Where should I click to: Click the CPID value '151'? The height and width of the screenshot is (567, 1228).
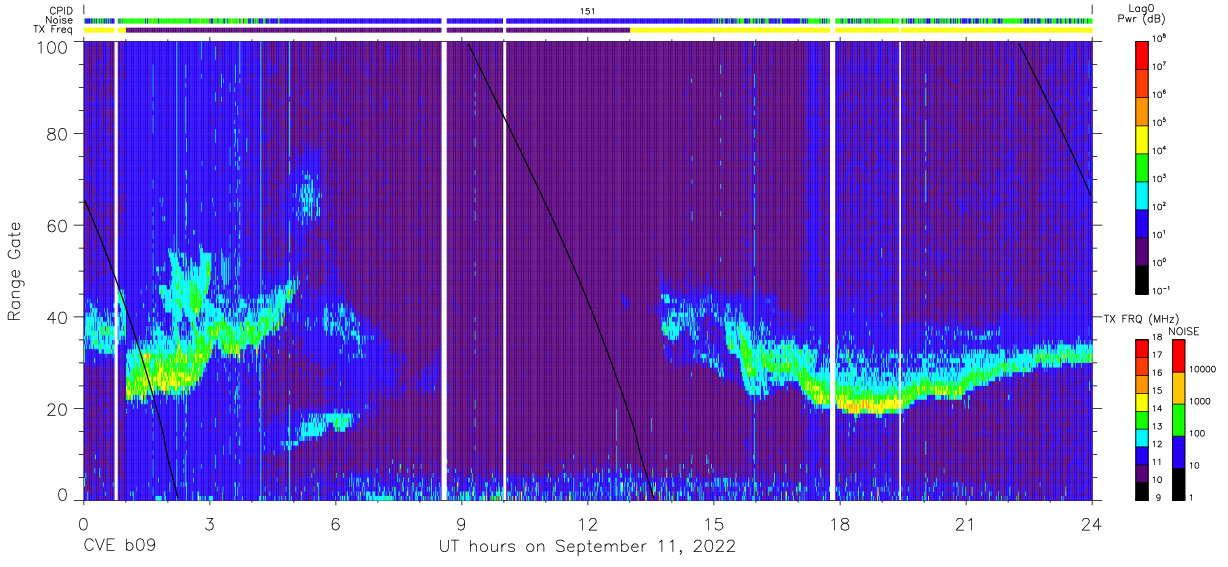coord(588,10)
